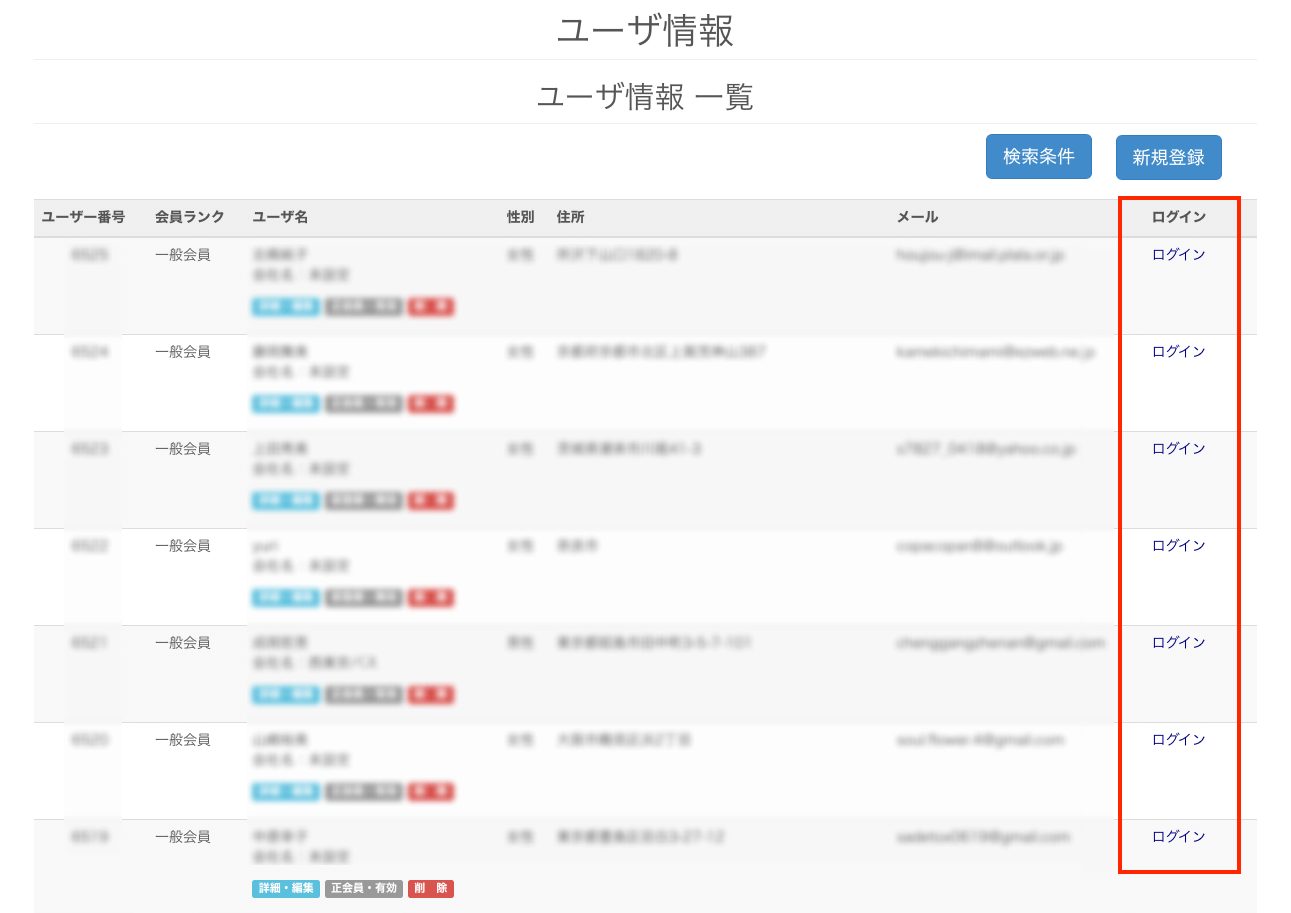Open ログイン link in the fifth user row
Image resolution: width=1291 pixels, height=913 pixels.
click(1178, 643)
